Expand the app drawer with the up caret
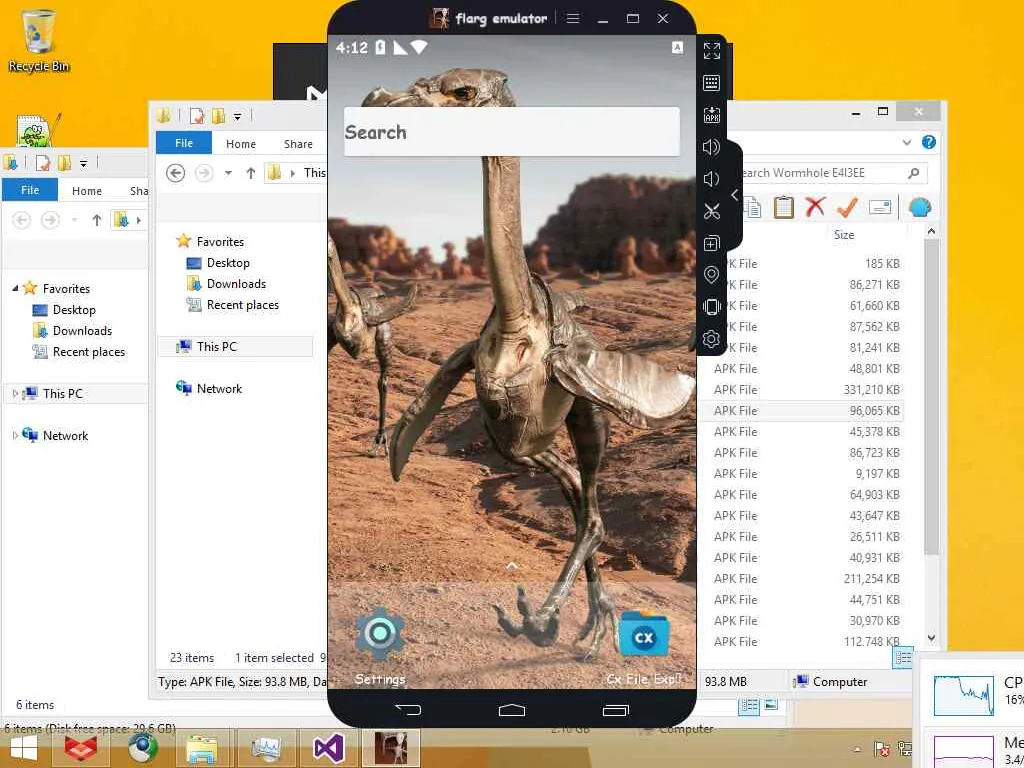This screenshot has width=1024, height=768. 512,566
